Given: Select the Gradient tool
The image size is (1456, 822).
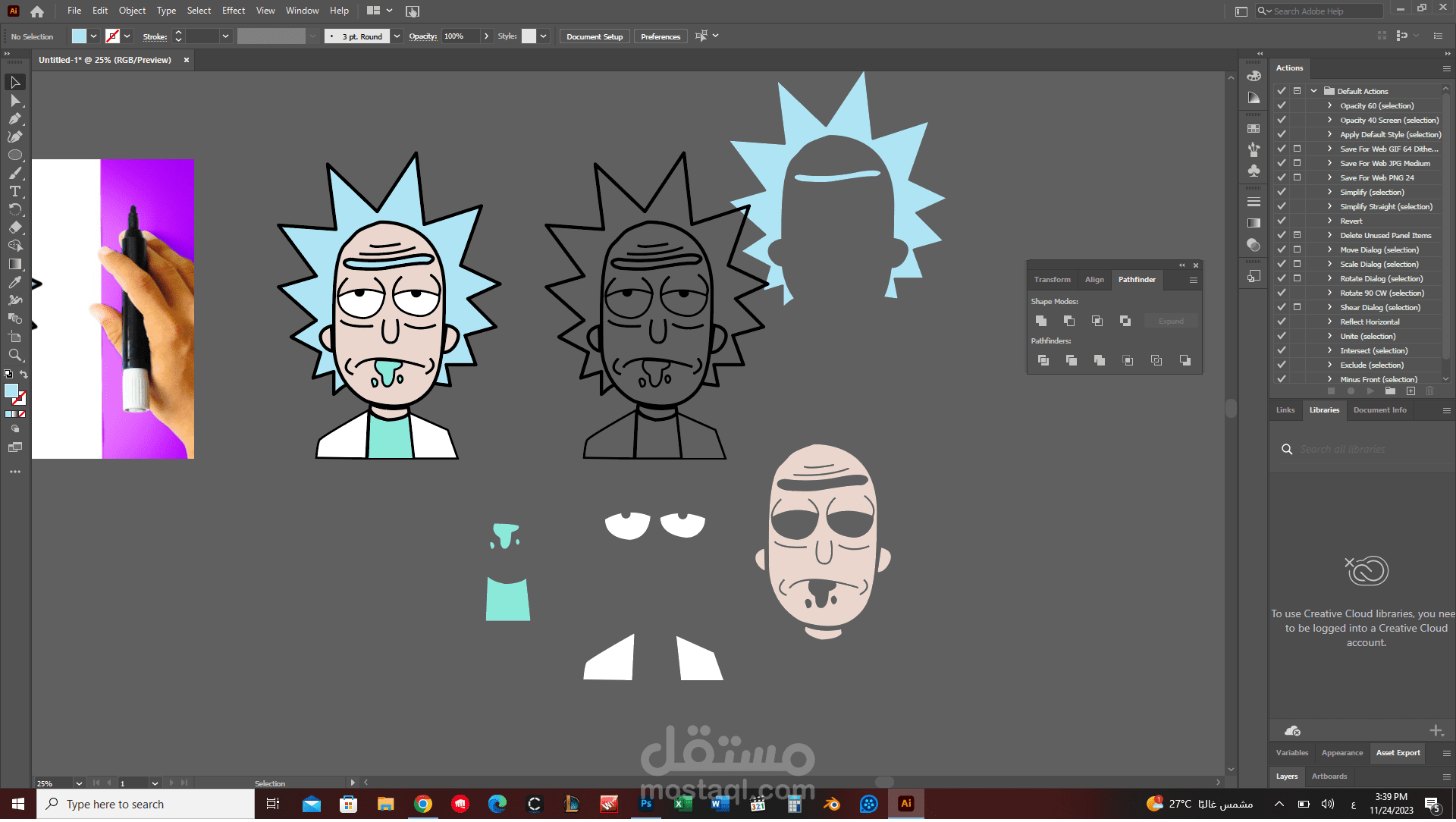Looking at the screenshot, I should (15, 264).
